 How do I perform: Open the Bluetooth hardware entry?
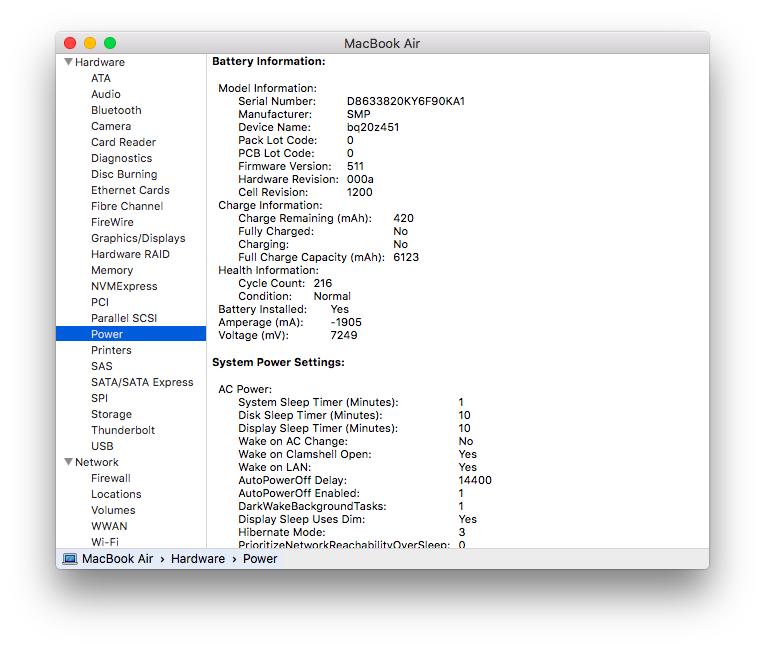click(x=116, y=110)
